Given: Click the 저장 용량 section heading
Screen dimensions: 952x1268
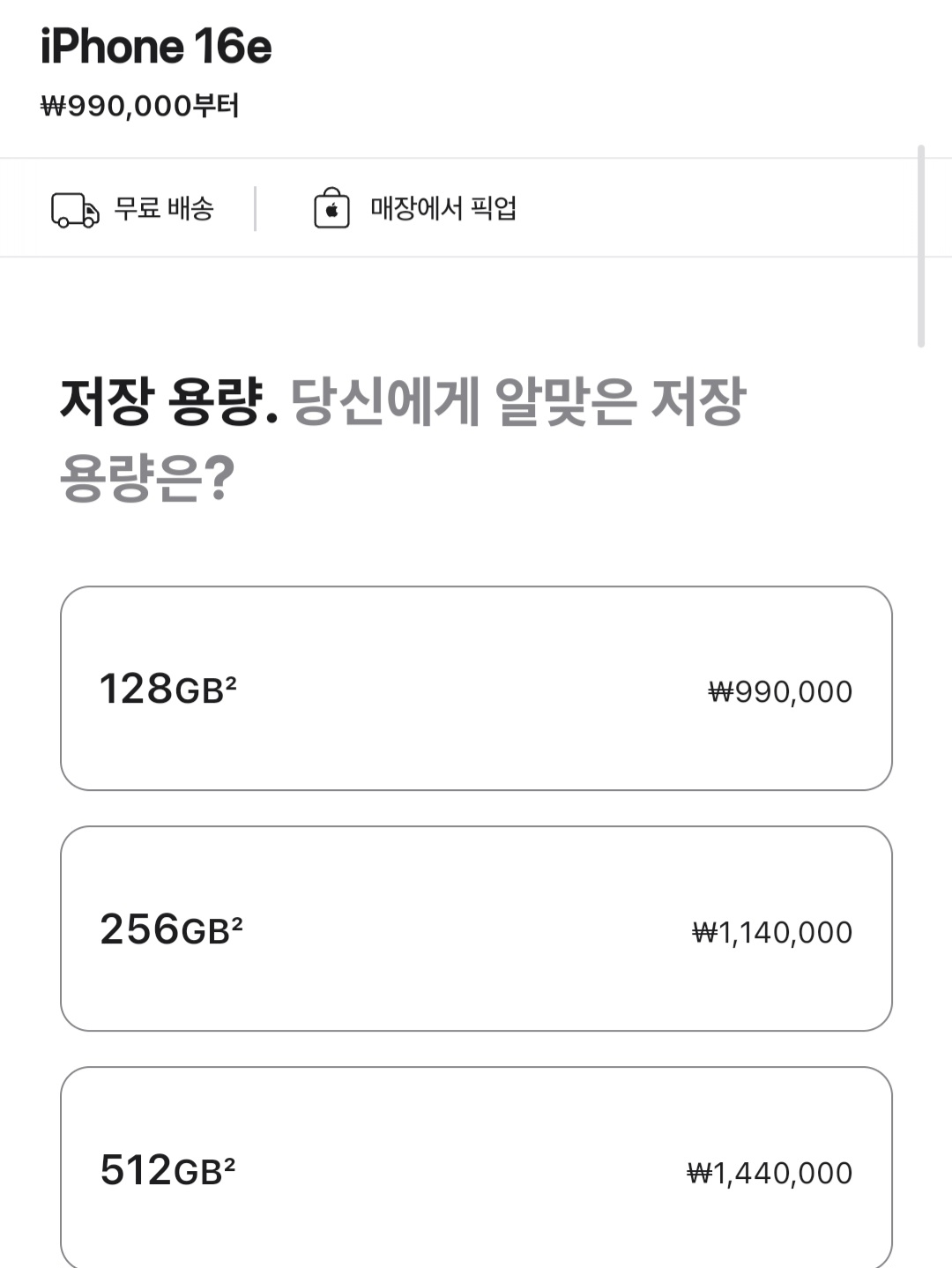Looking at the screenshot, I should pyautogui.click(x=167, y=402).
